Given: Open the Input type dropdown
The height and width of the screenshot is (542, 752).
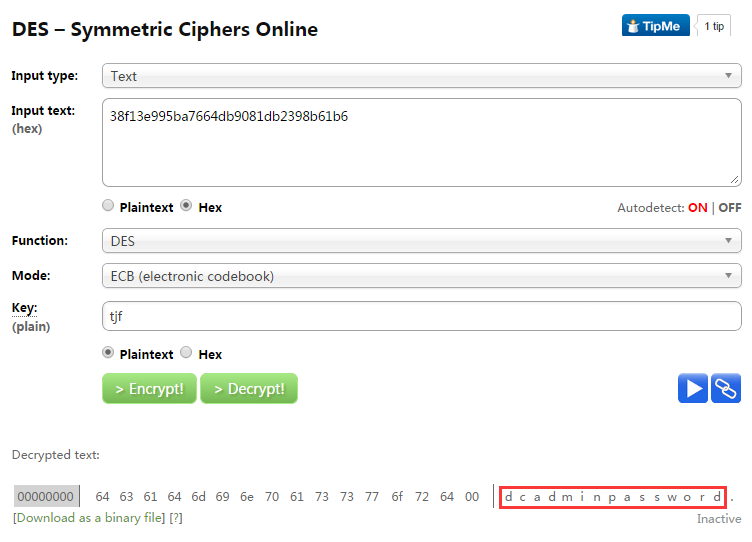Looking at the screenshot, I should pyautogui.click(x=422, y=76).
